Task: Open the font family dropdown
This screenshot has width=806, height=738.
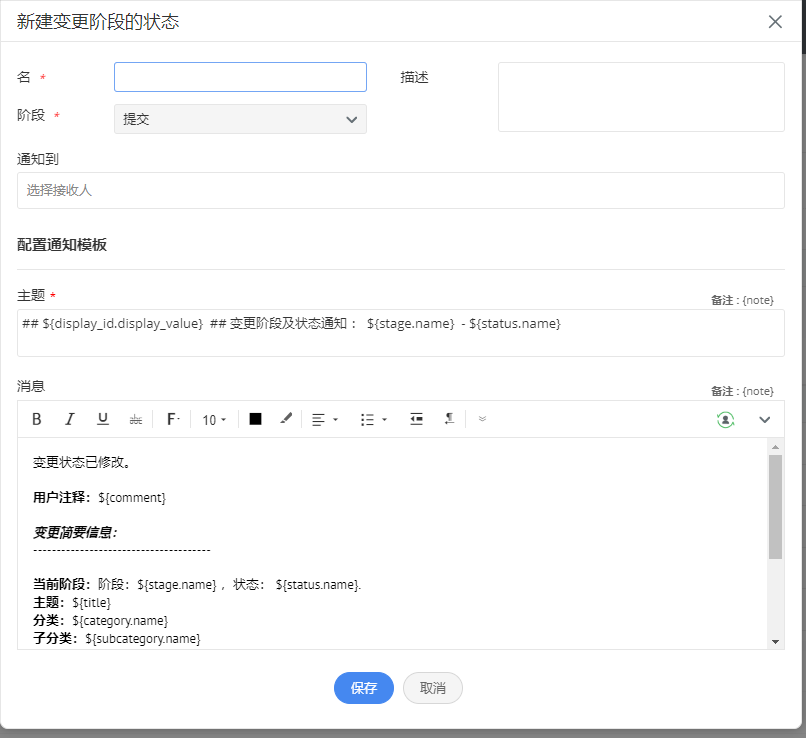Action: pos(172,419)
